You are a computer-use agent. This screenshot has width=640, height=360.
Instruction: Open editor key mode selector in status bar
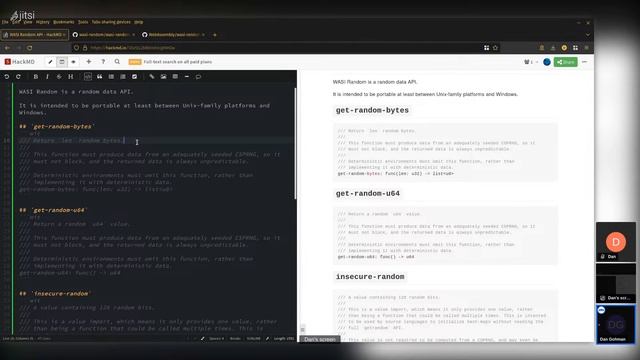(253, 338)
